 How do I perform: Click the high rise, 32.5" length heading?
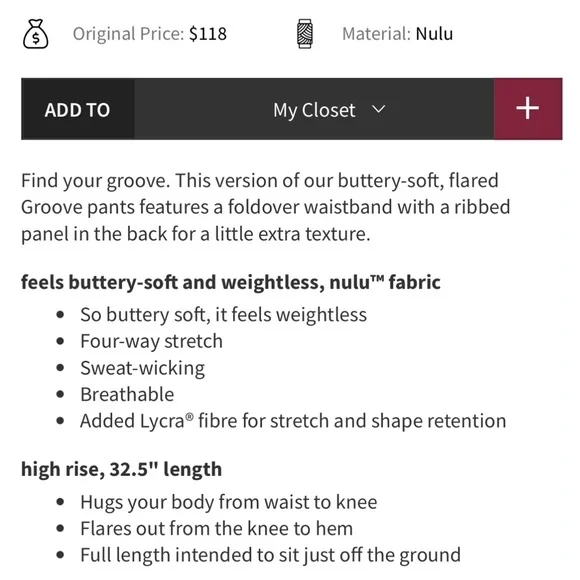121,469
